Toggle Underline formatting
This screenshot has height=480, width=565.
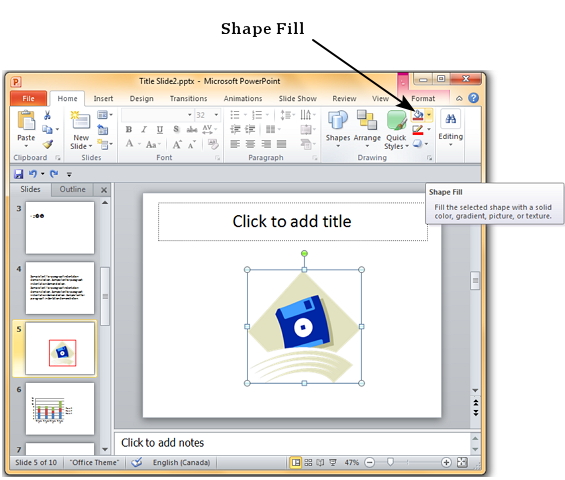click(x=160, y=129)
